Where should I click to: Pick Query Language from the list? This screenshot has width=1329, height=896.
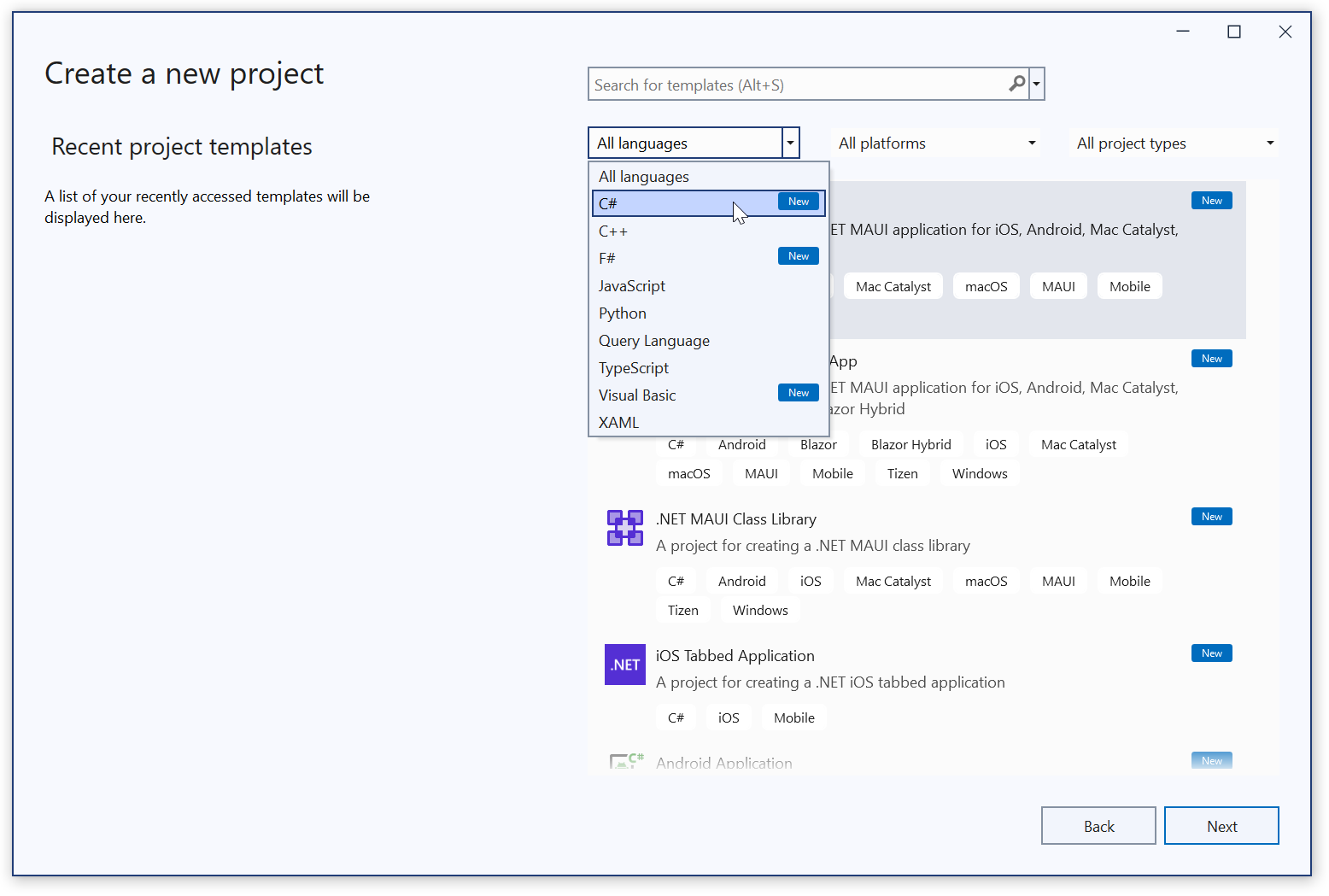pos(709,341)
